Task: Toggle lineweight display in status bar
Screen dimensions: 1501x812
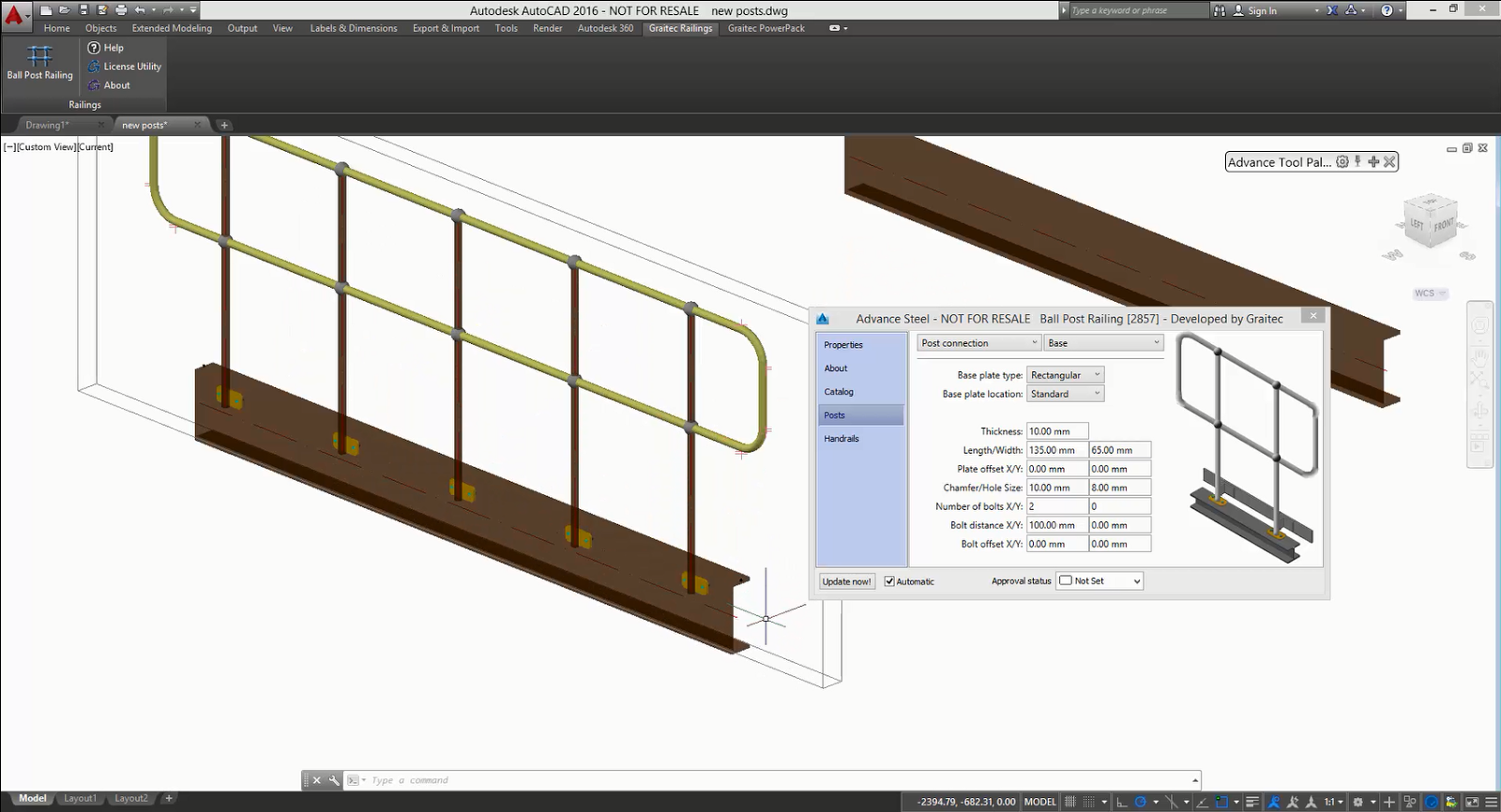Action: [x=1252, y=802]
